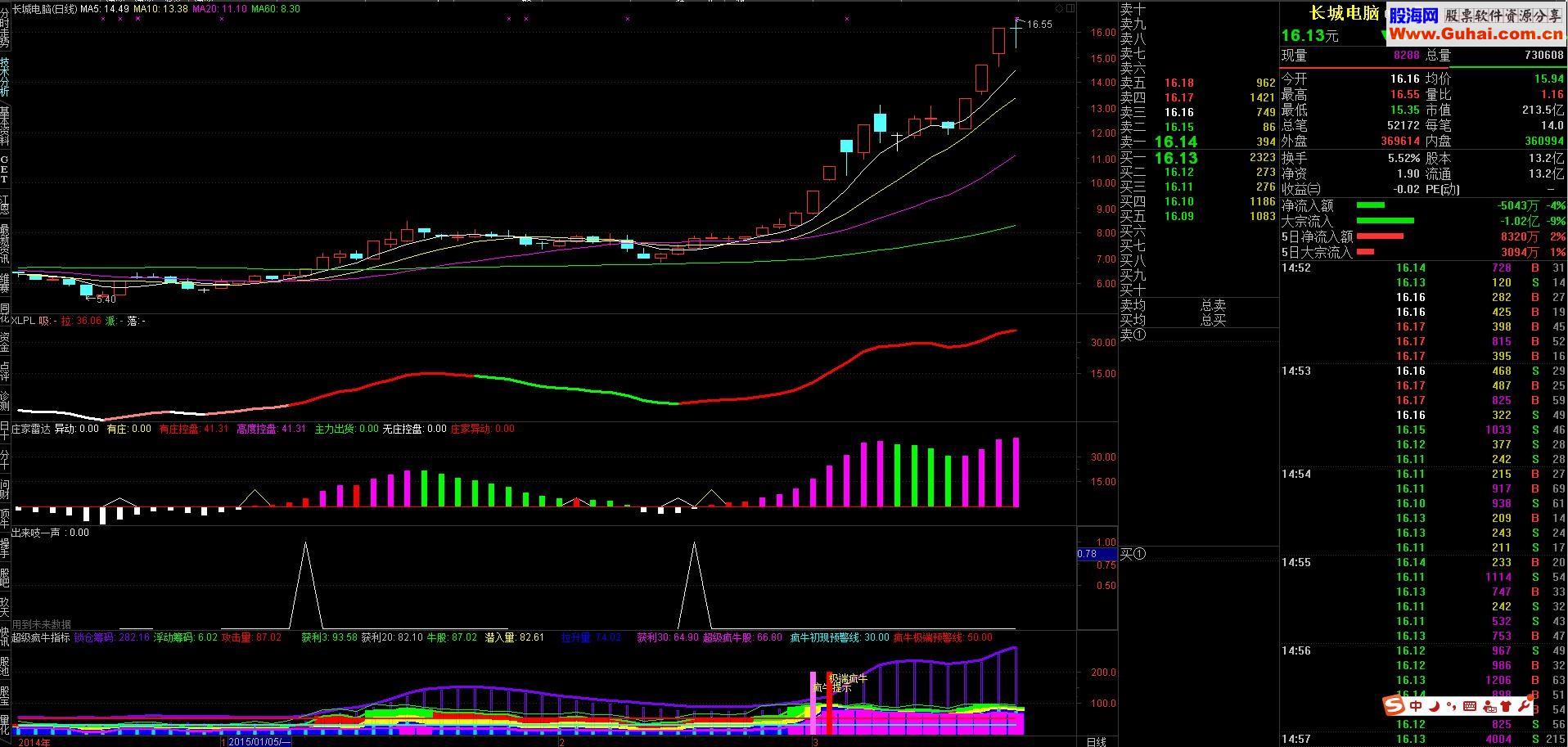Image resolution: width=1568 pixels, height=747 pixels.
Task: Open the 快讯 sidebar tab
Action: 5,637
